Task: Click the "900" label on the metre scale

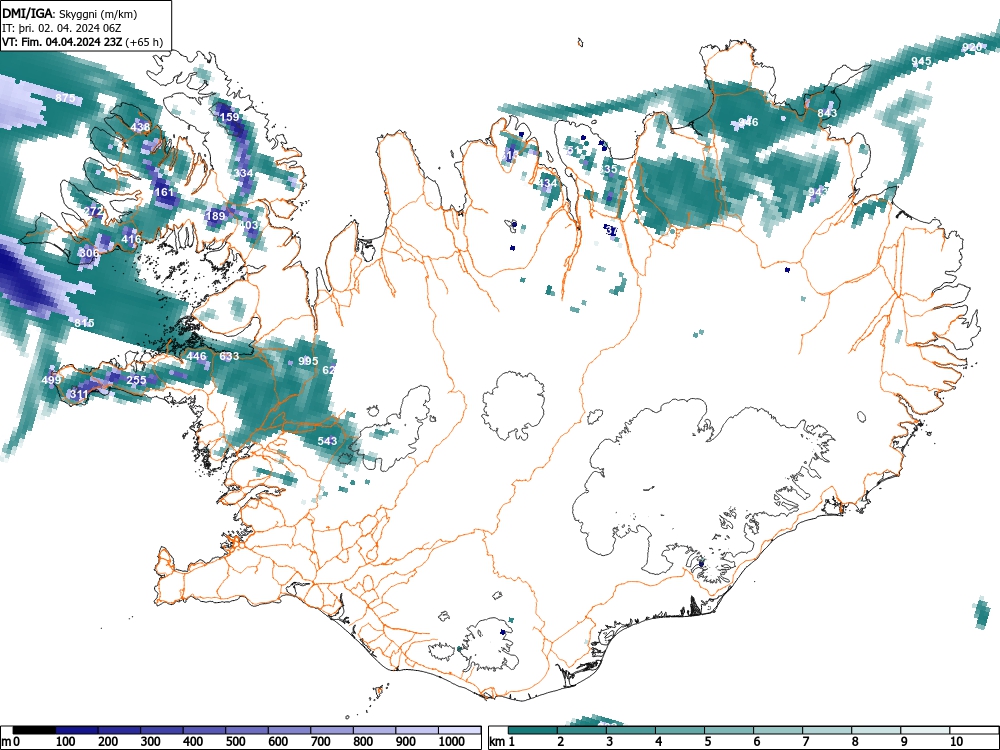Action: (x=406, y=742)
